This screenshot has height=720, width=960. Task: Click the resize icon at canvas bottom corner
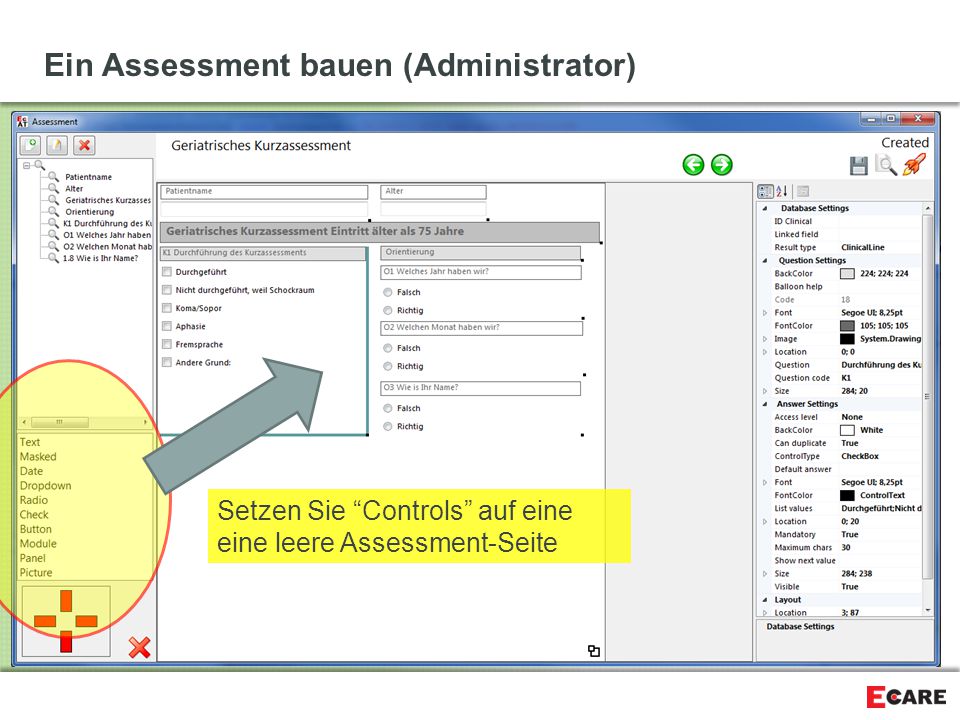[593, 651]
